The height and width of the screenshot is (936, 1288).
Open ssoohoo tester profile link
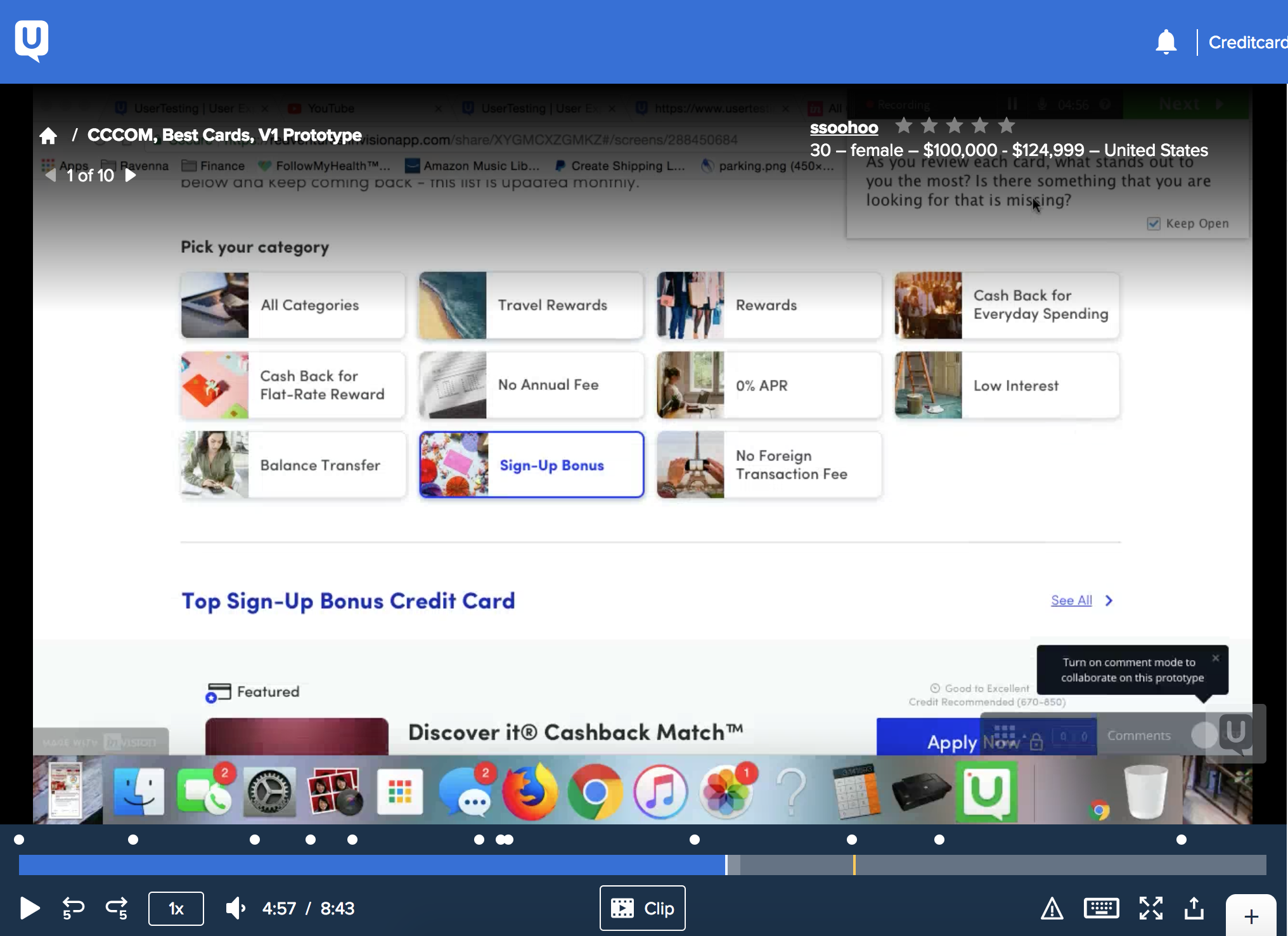coord(844,127)
